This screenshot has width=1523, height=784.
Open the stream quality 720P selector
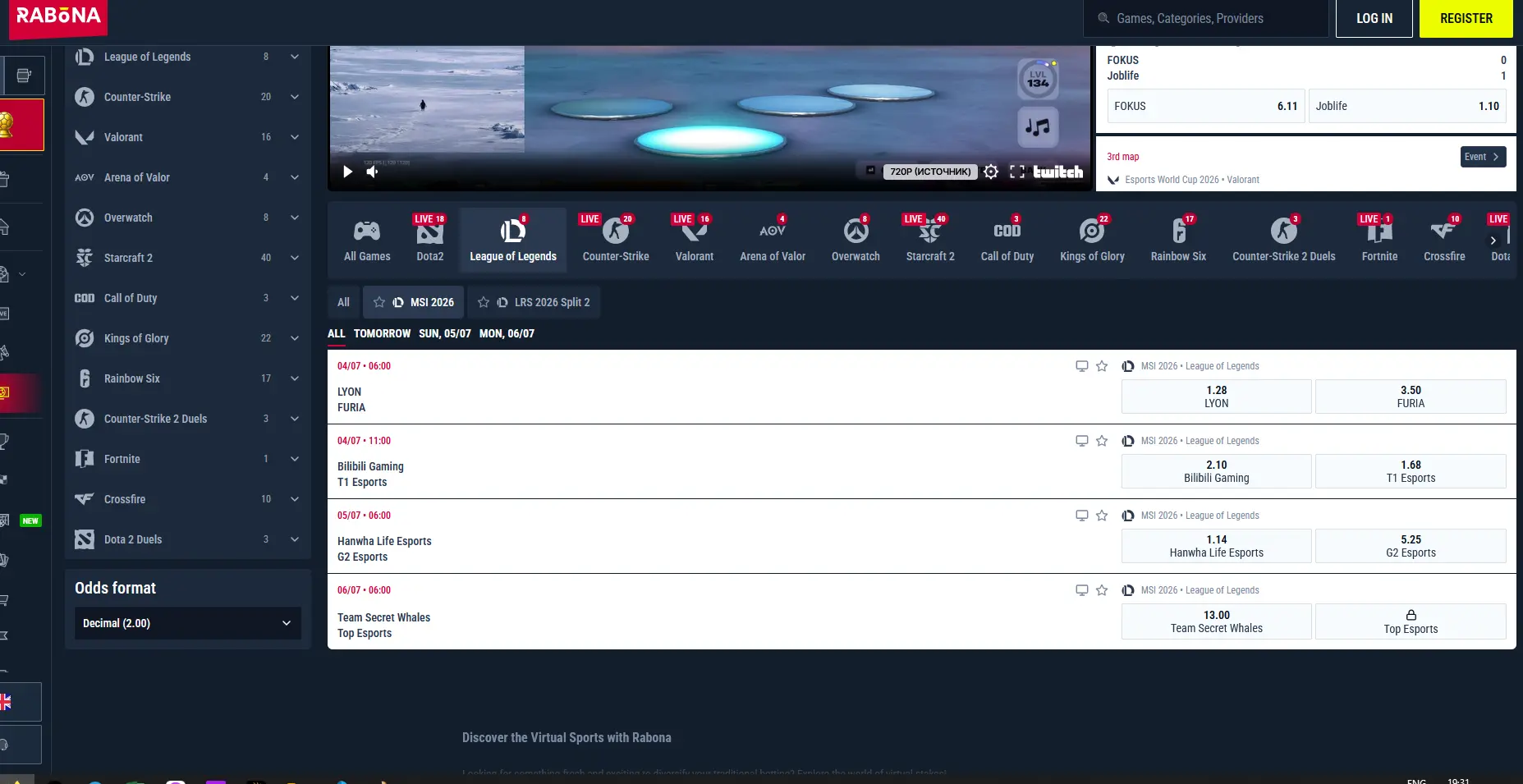pyautogui.click(x=930, y=172)
